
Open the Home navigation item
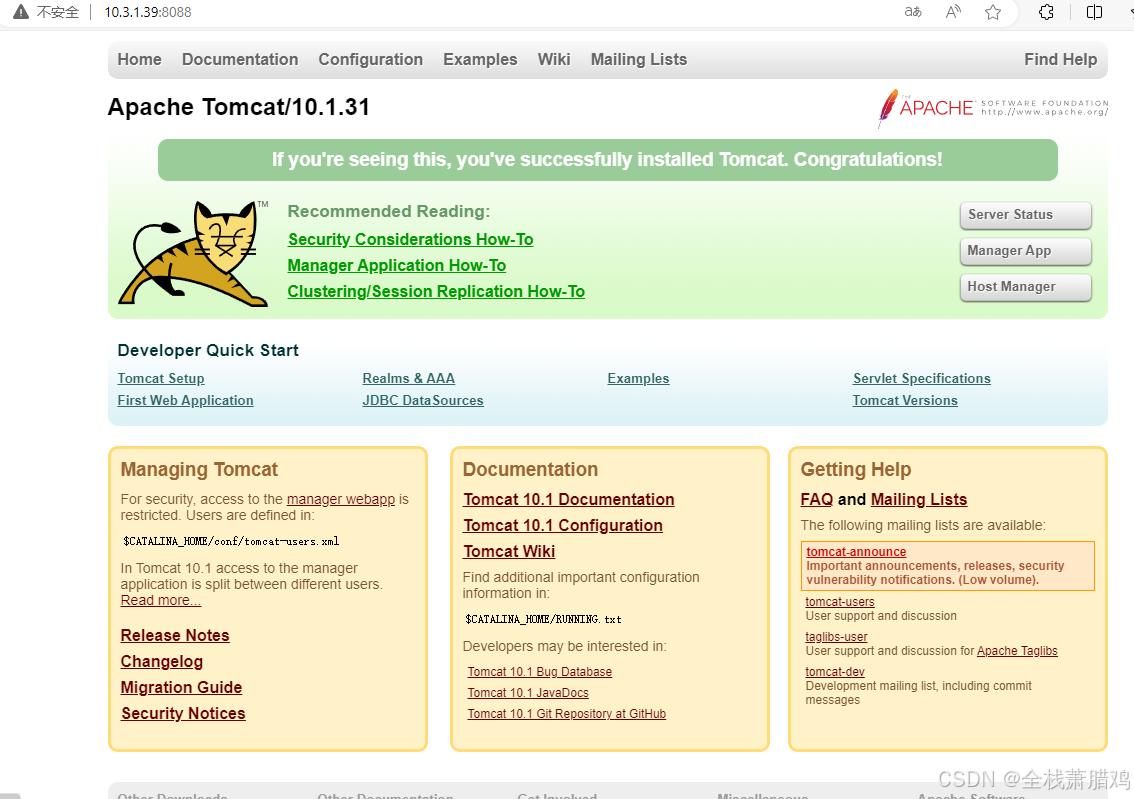[x=139, y=59]
